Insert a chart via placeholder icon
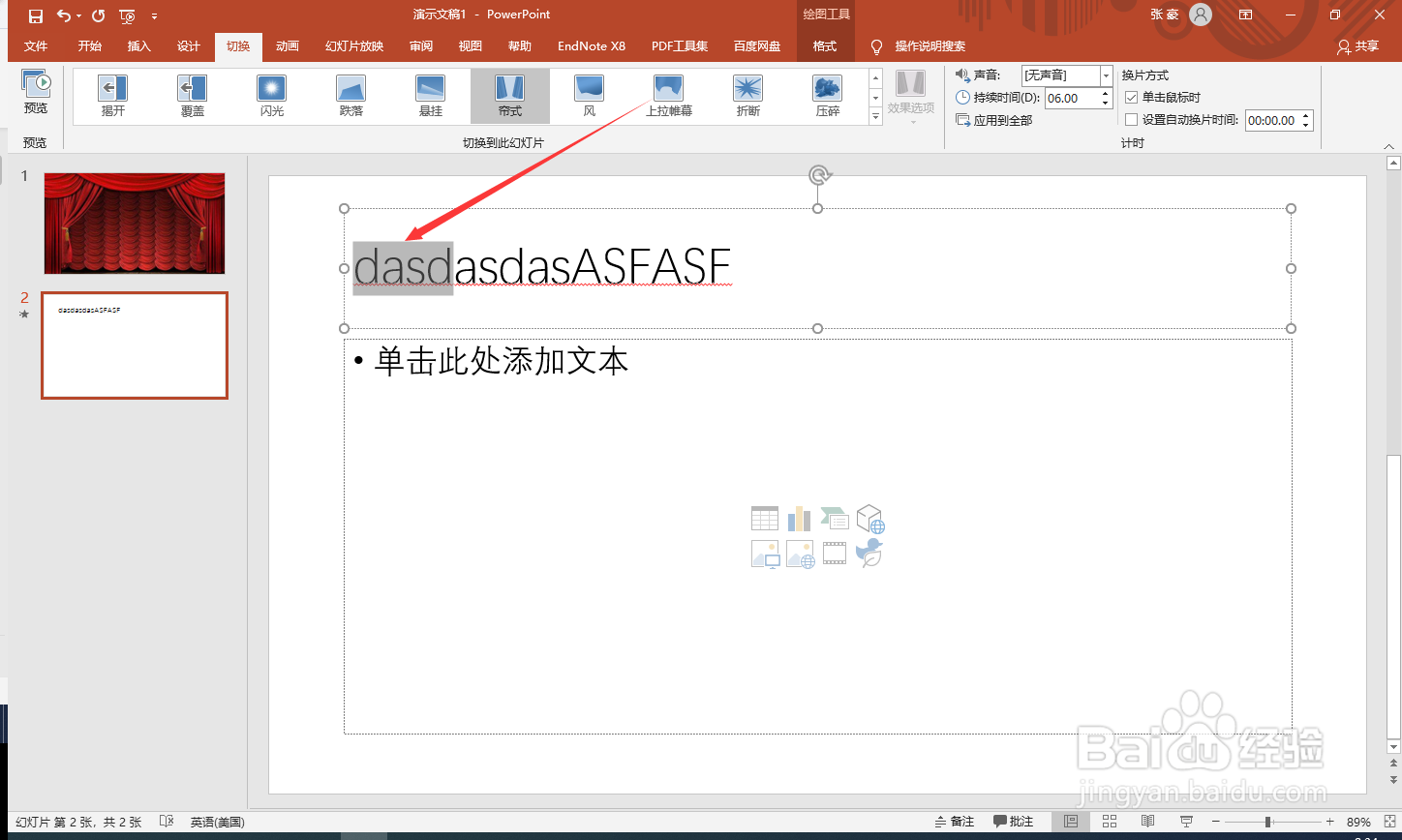Screen dimensions: 1402x840 pyautogui.click(x=799, y=519)
